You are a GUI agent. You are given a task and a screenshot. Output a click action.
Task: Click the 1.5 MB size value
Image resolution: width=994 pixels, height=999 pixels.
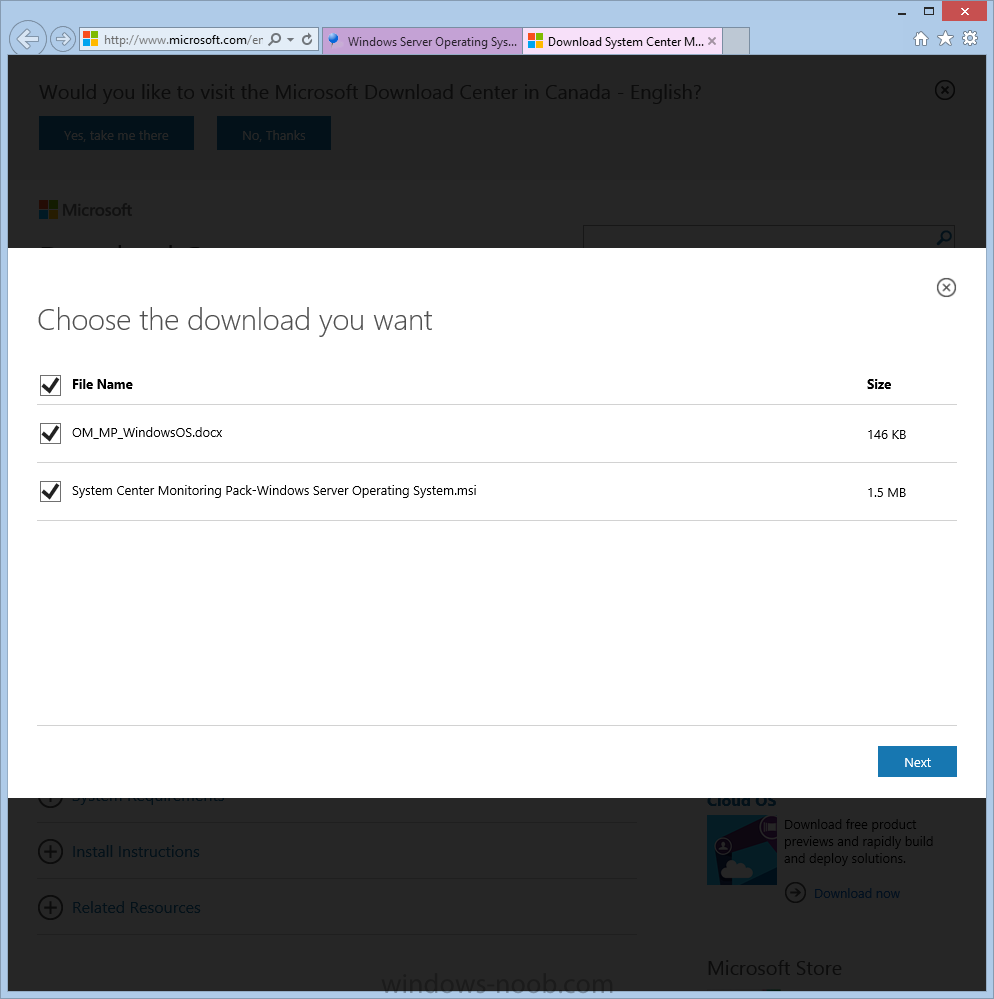(886, 492)
